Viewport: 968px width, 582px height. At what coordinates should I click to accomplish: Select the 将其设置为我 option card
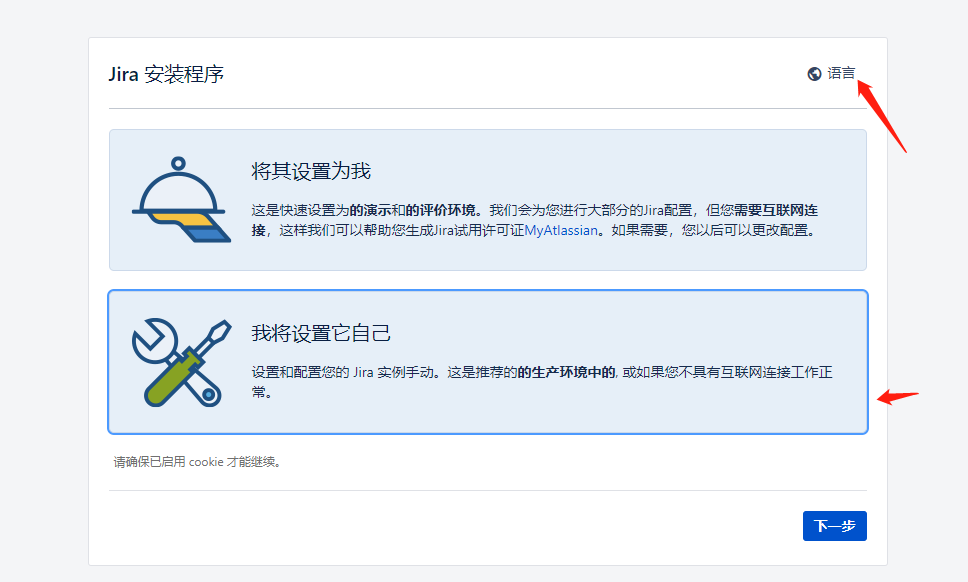(x=488, y=200)
